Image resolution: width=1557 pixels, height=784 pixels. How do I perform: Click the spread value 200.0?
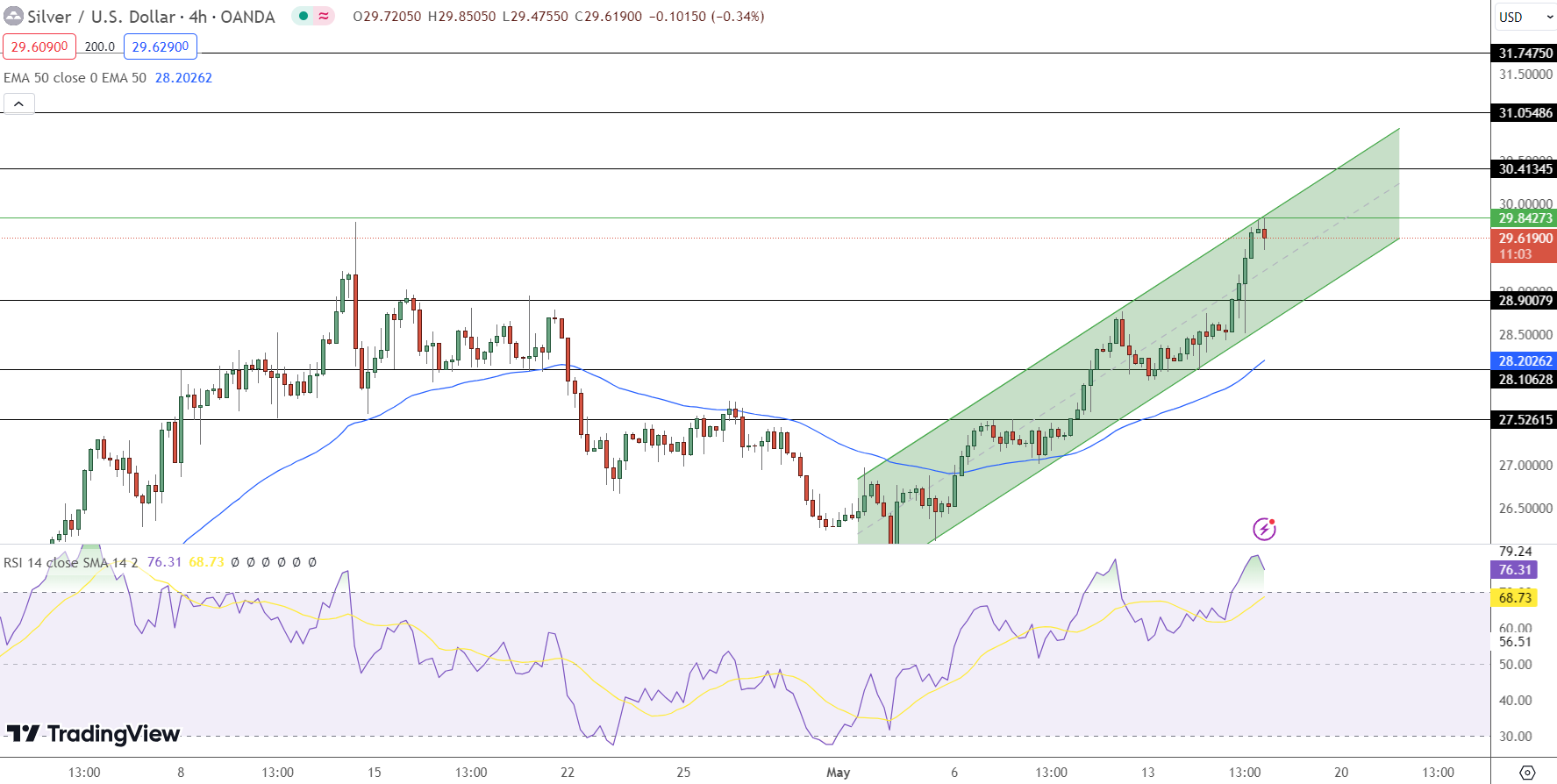click(x=100, y=46)
